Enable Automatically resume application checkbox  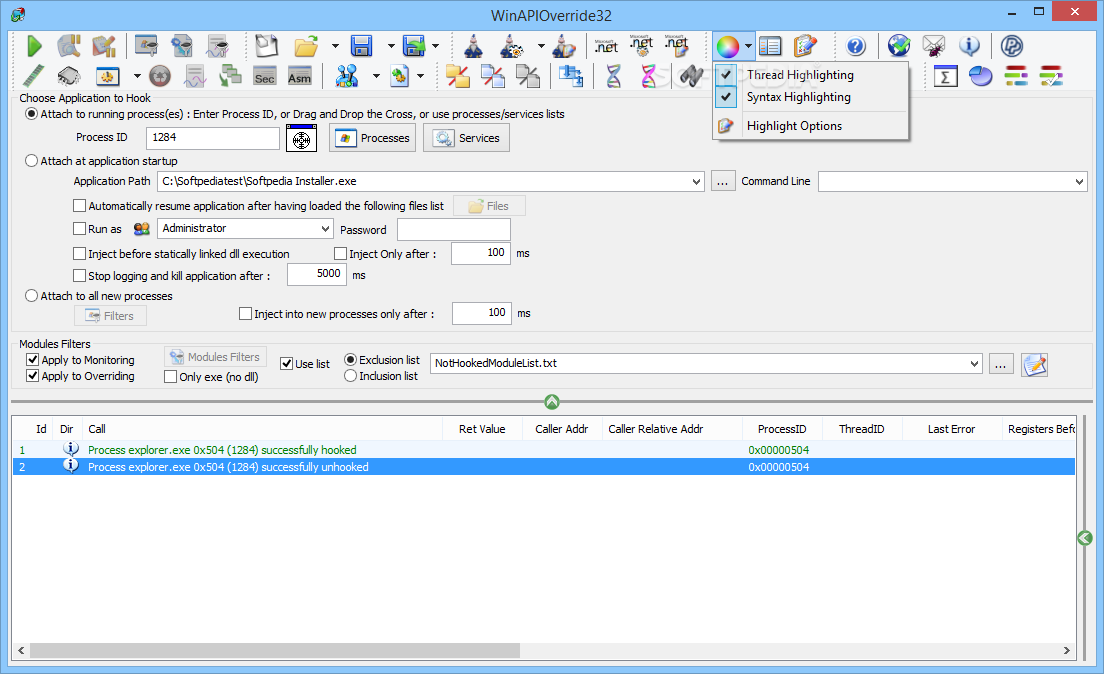tap(80, 206)
